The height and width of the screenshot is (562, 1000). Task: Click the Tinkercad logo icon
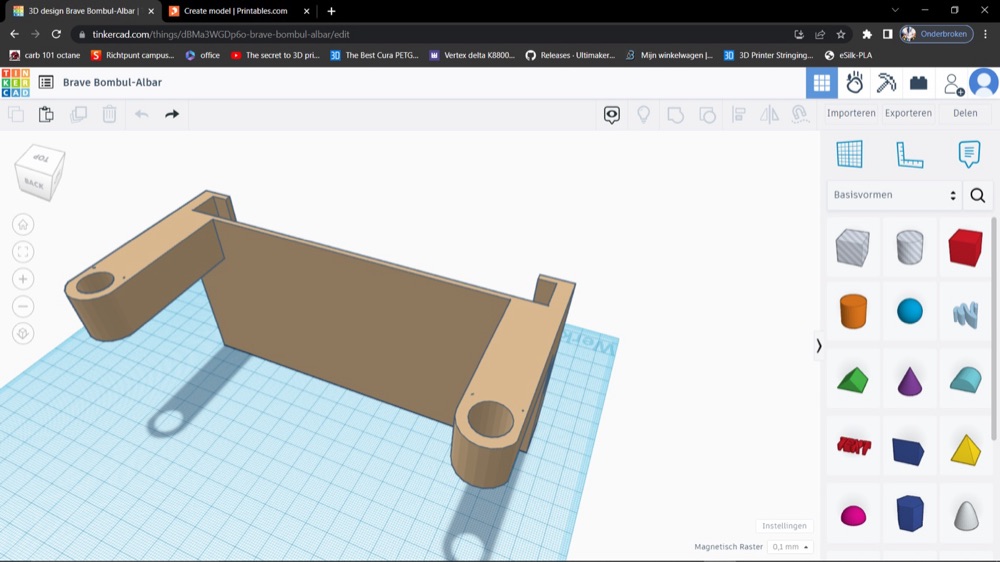(x=15, y=83)
